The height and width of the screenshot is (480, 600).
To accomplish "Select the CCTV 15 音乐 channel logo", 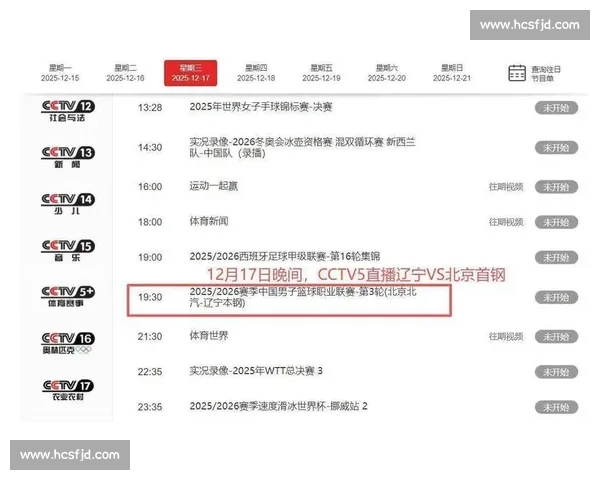I will click(68, 250).
